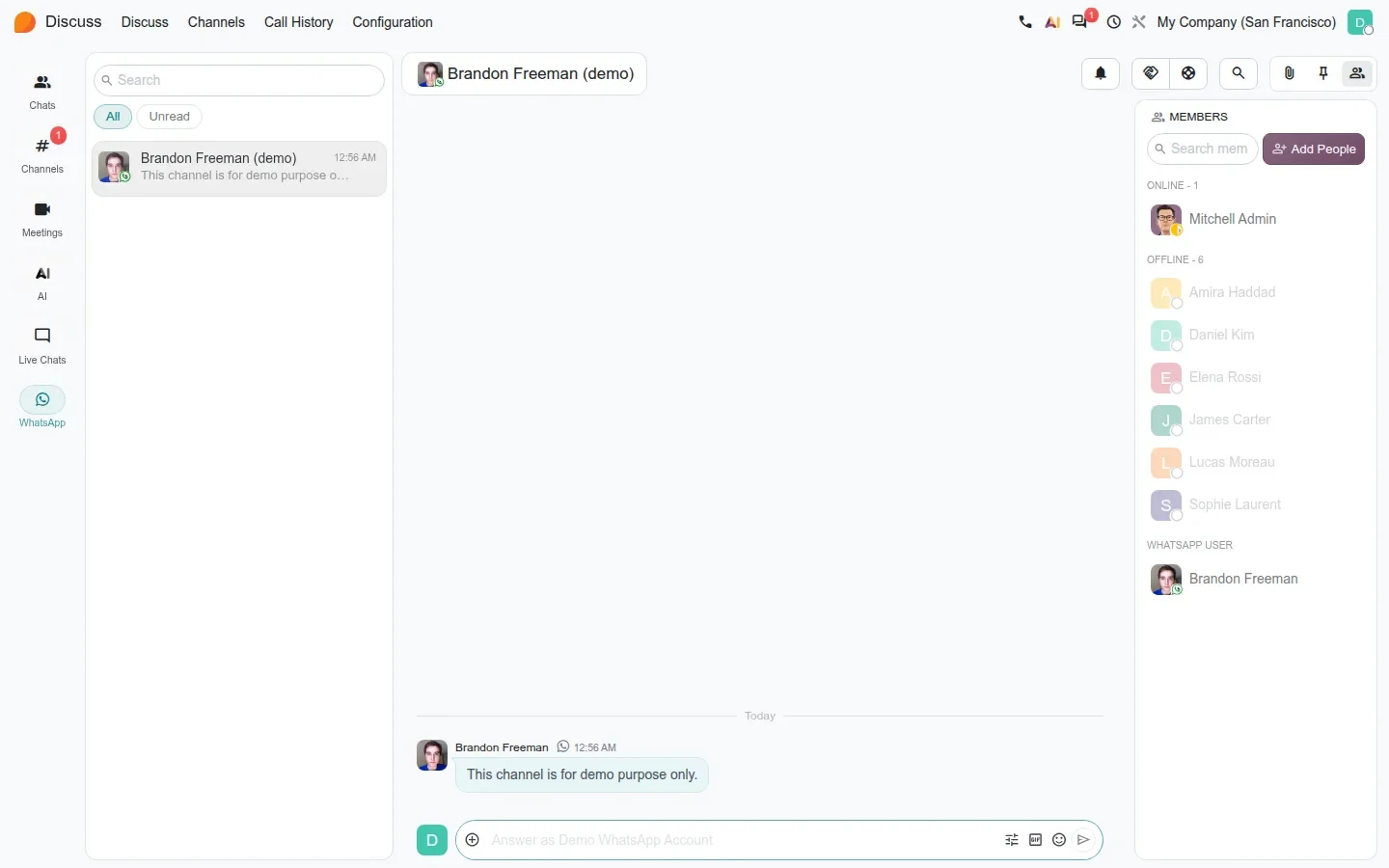The image size is (1389, 868).
Task: Select the Unread filter in chat list
Action: pos(170,117)
